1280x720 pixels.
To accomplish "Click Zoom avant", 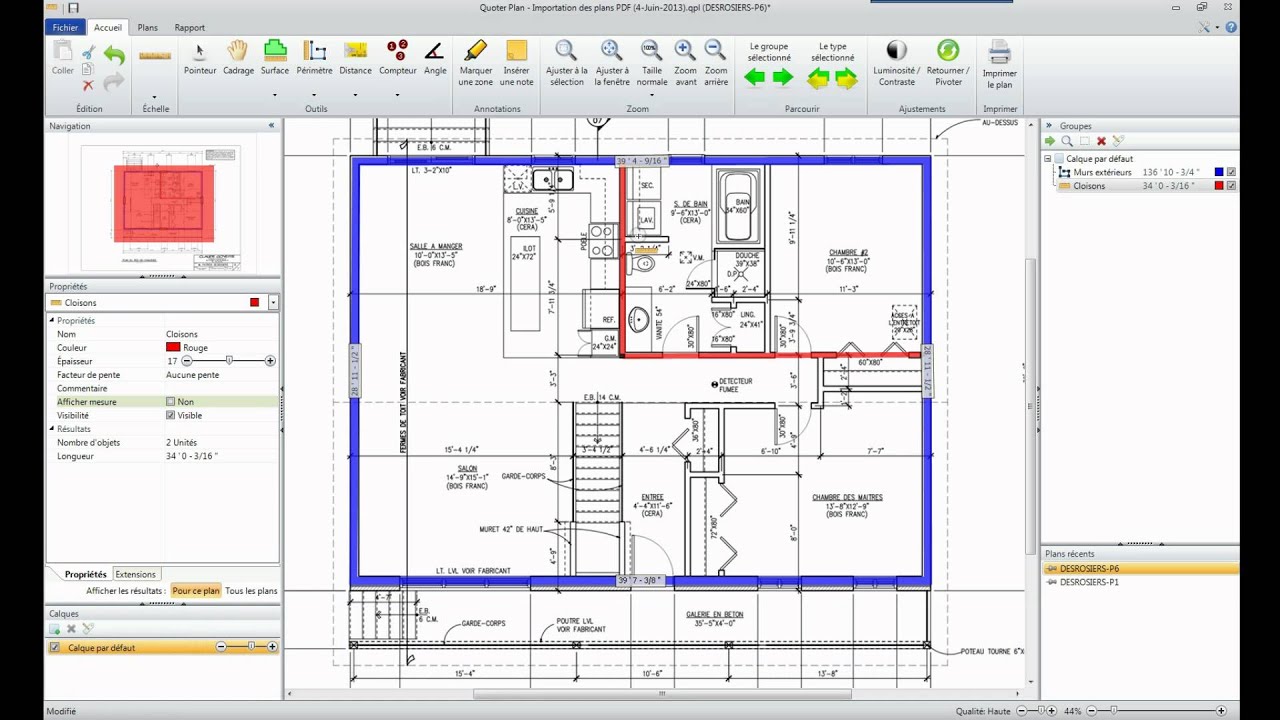I will pos(685,63).
